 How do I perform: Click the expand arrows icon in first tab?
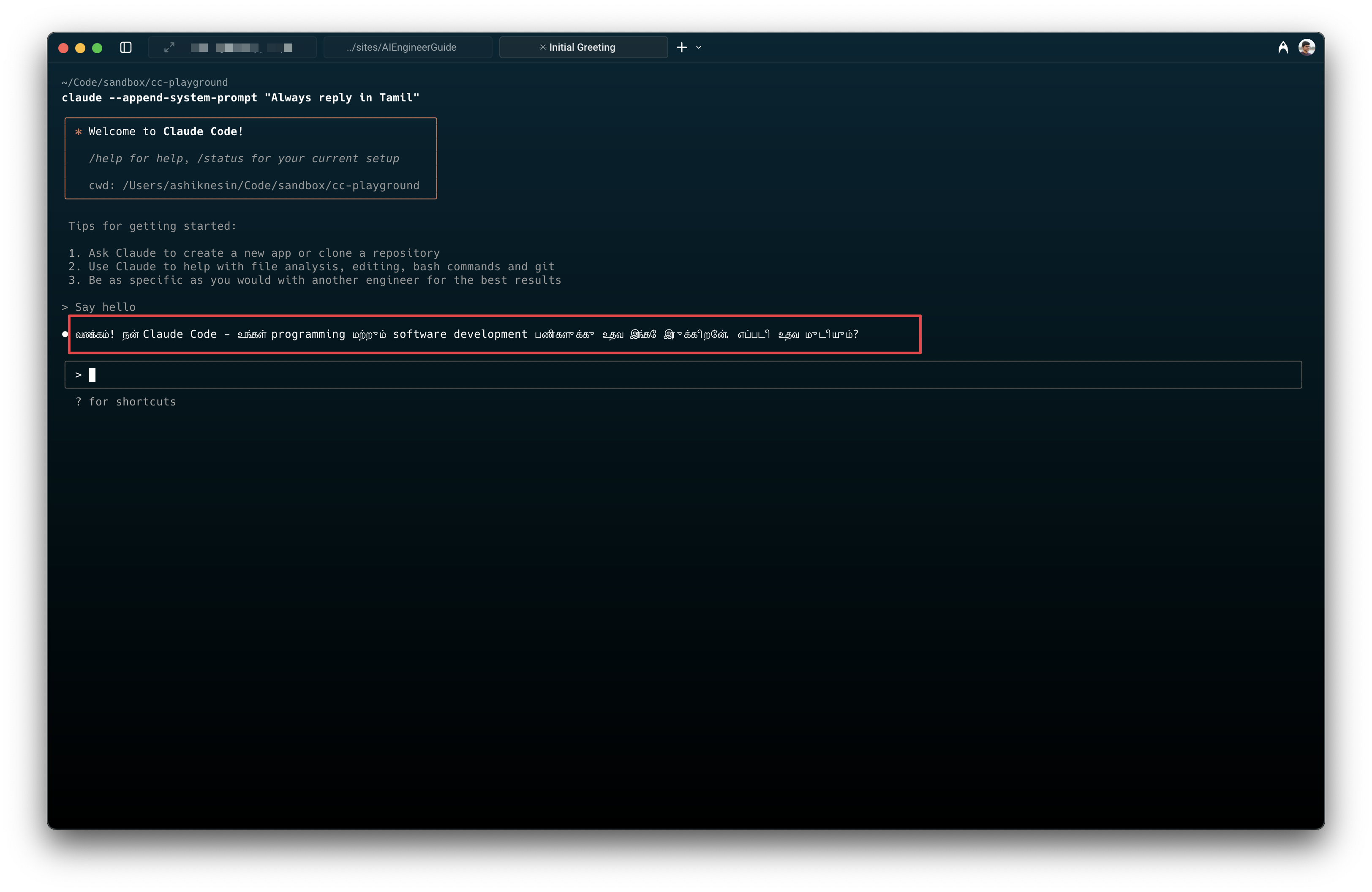click(x=169, y=47)
